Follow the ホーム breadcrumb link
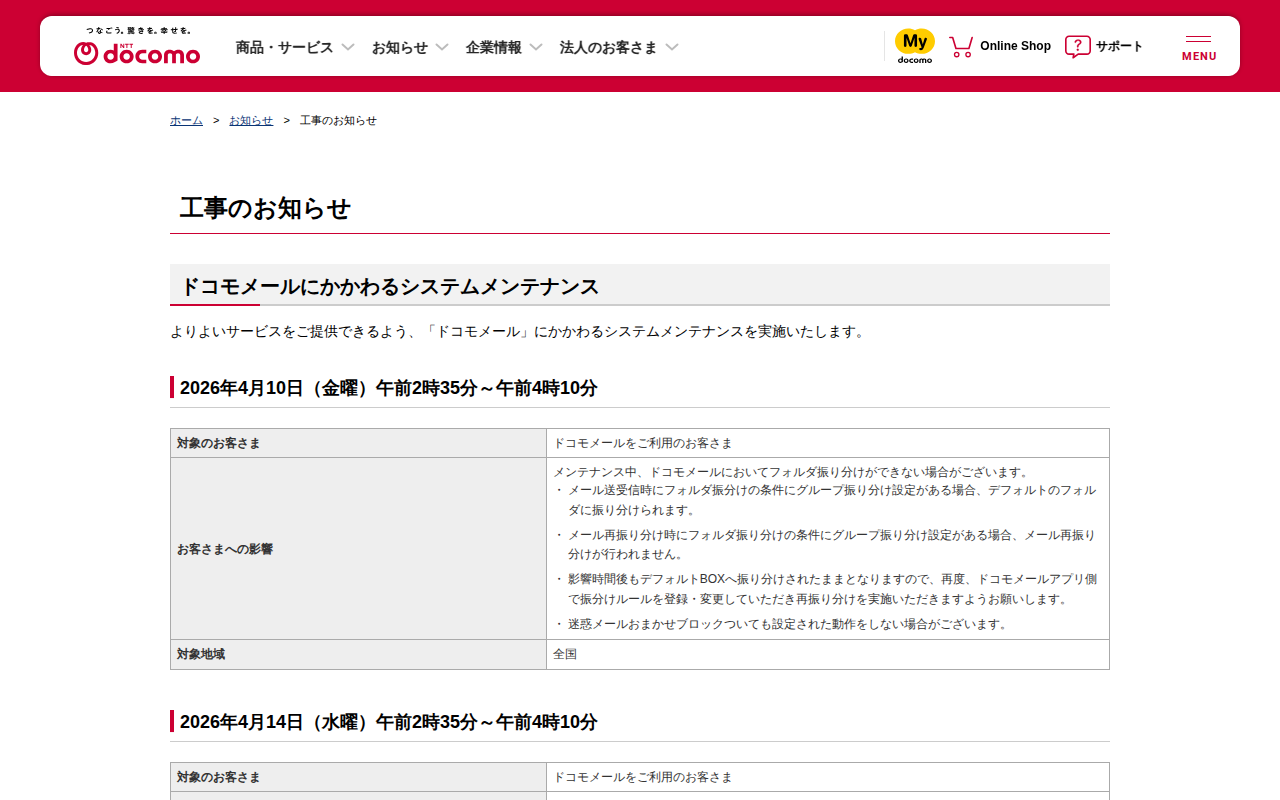 pos(186,120)
